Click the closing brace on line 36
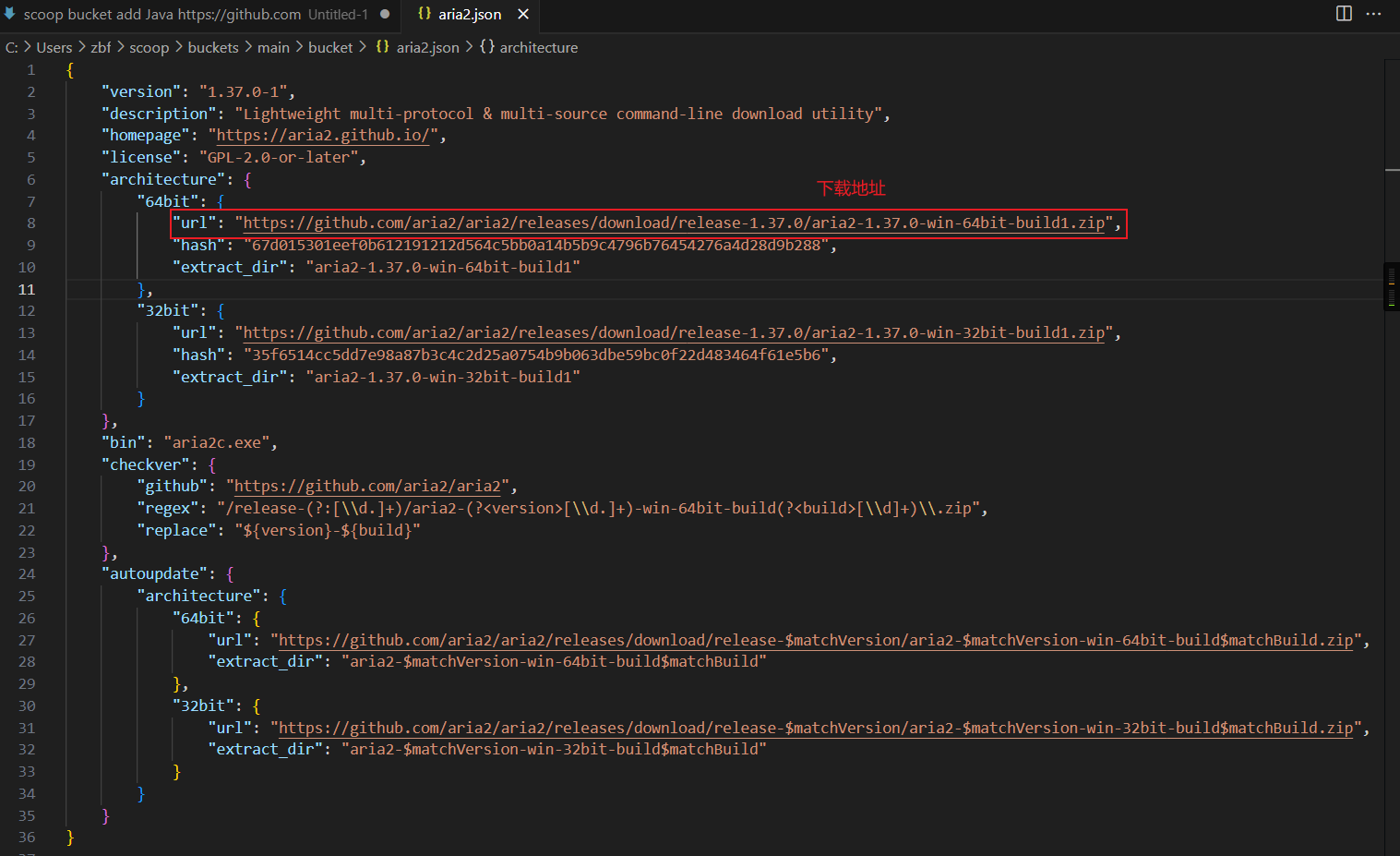The image size is (1400, 856). (x=70, y=837)
